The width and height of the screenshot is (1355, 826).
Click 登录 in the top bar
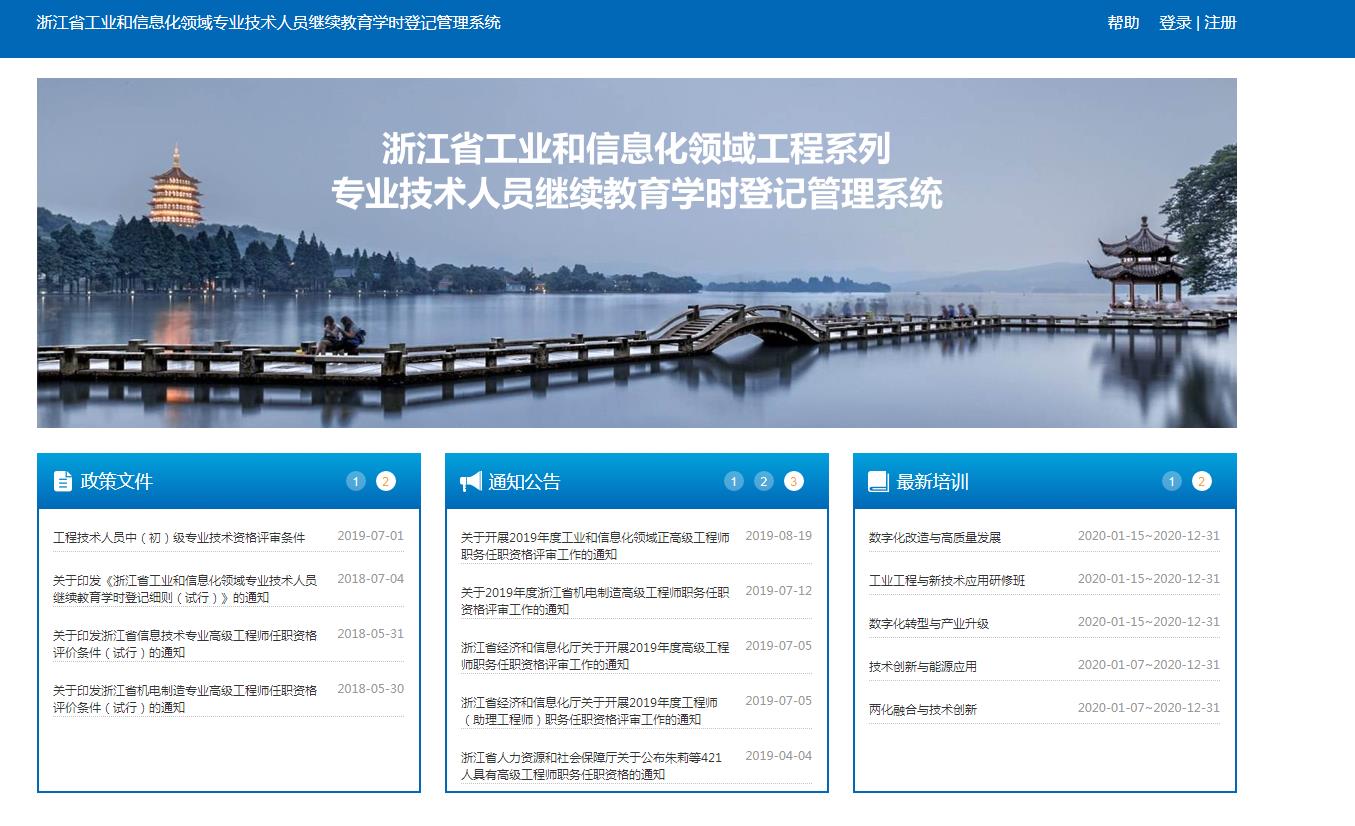click(x=1175, y=23)
